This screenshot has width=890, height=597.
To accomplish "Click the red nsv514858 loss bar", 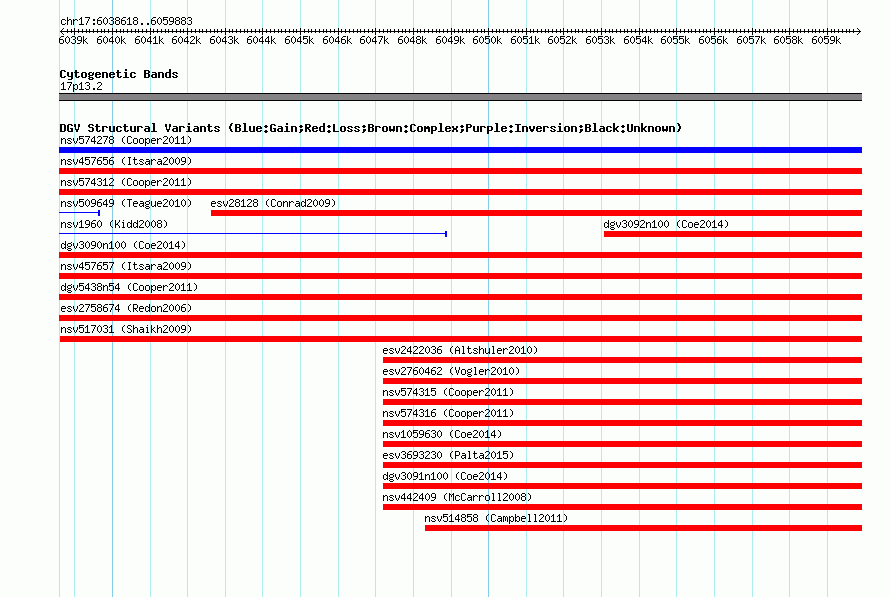I will (x=643, y=528).
